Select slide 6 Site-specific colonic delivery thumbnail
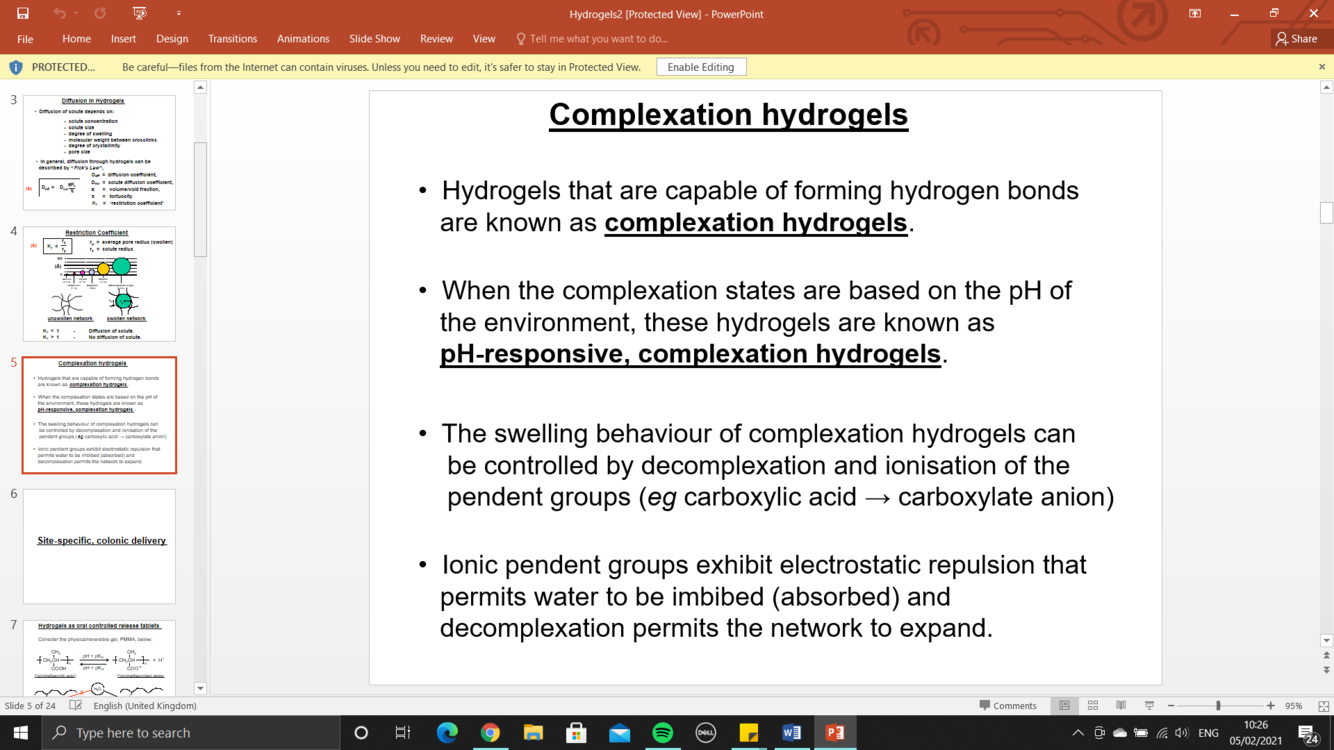Screen dimensions: 1334x750 [99, 546]
